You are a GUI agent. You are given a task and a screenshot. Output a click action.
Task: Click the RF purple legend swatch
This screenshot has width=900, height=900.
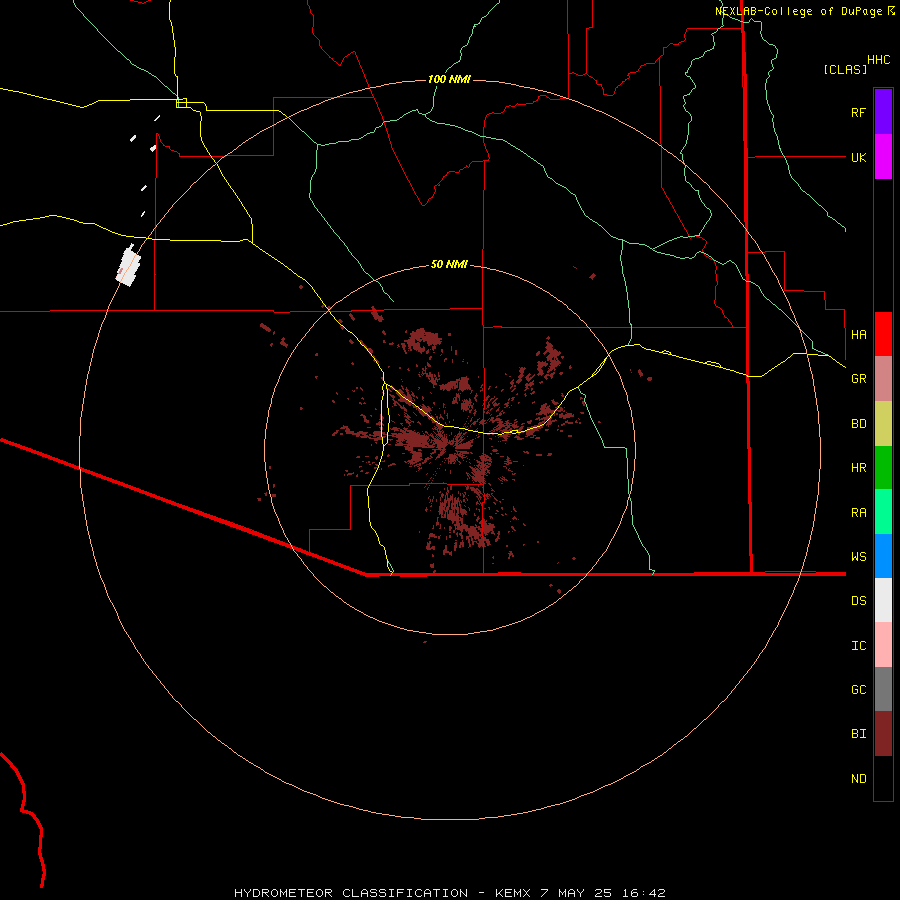pos(883,112)
